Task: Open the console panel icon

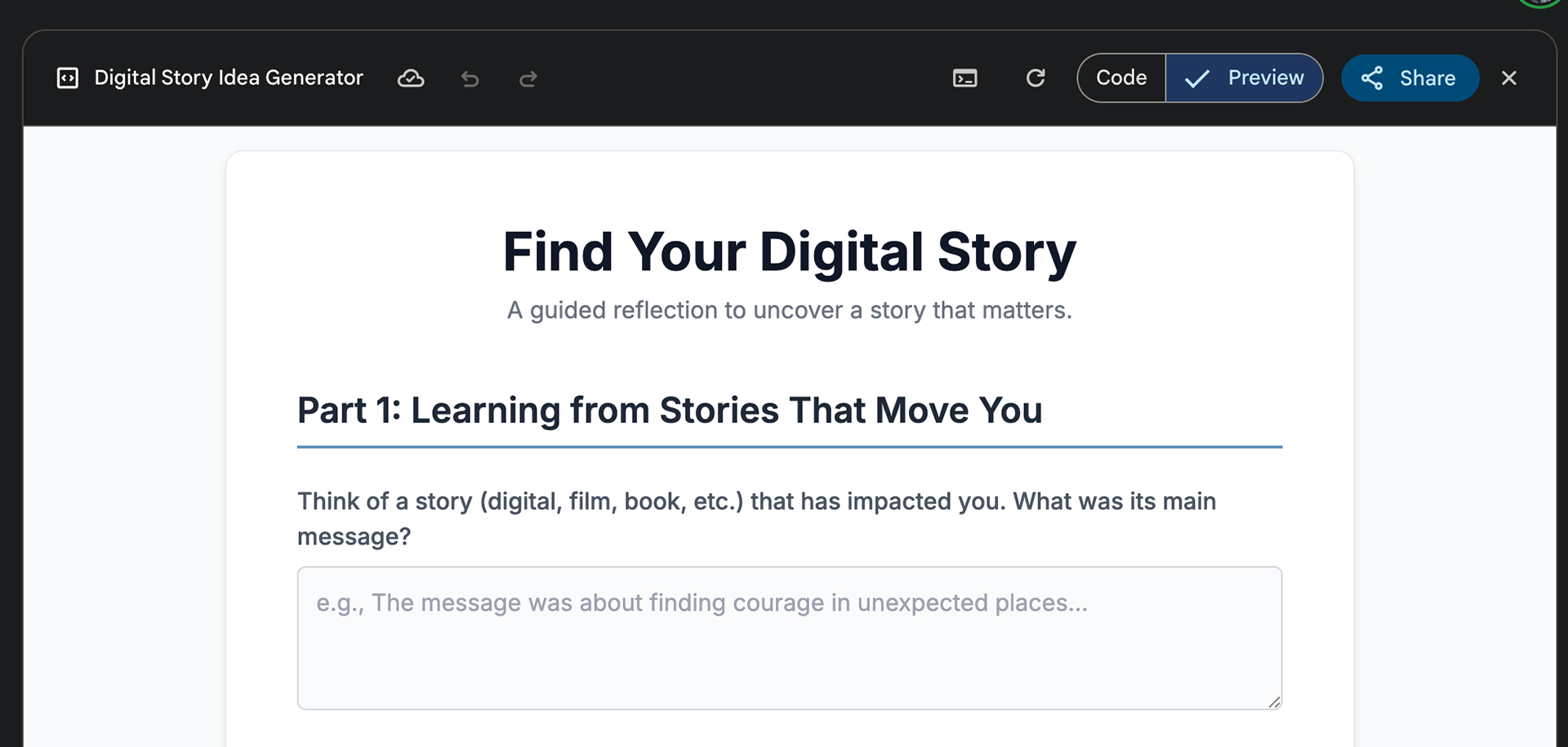Action: tap(964, 78)
